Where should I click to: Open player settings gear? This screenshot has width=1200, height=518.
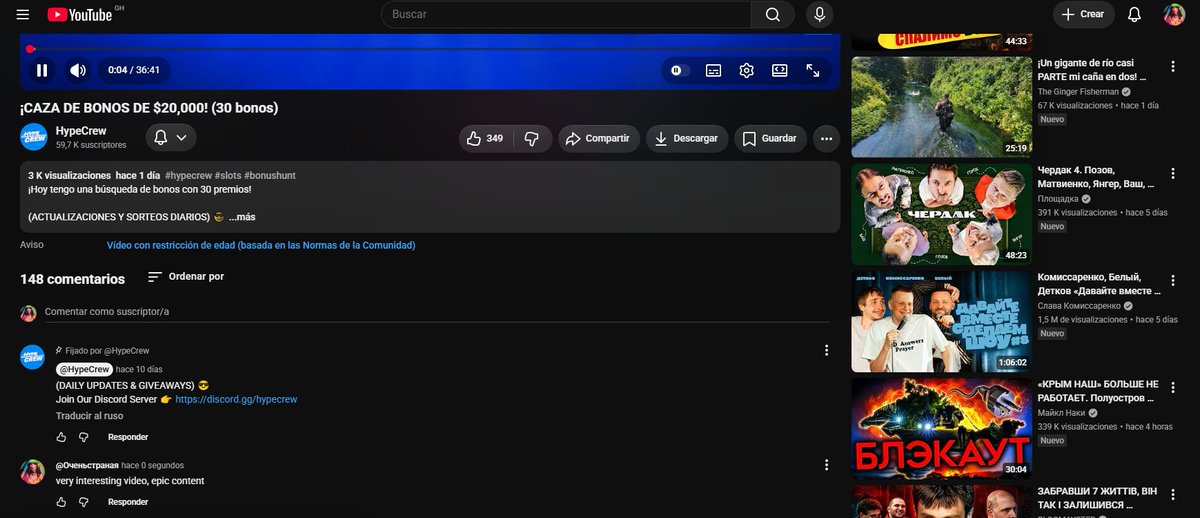coord(746,70)
